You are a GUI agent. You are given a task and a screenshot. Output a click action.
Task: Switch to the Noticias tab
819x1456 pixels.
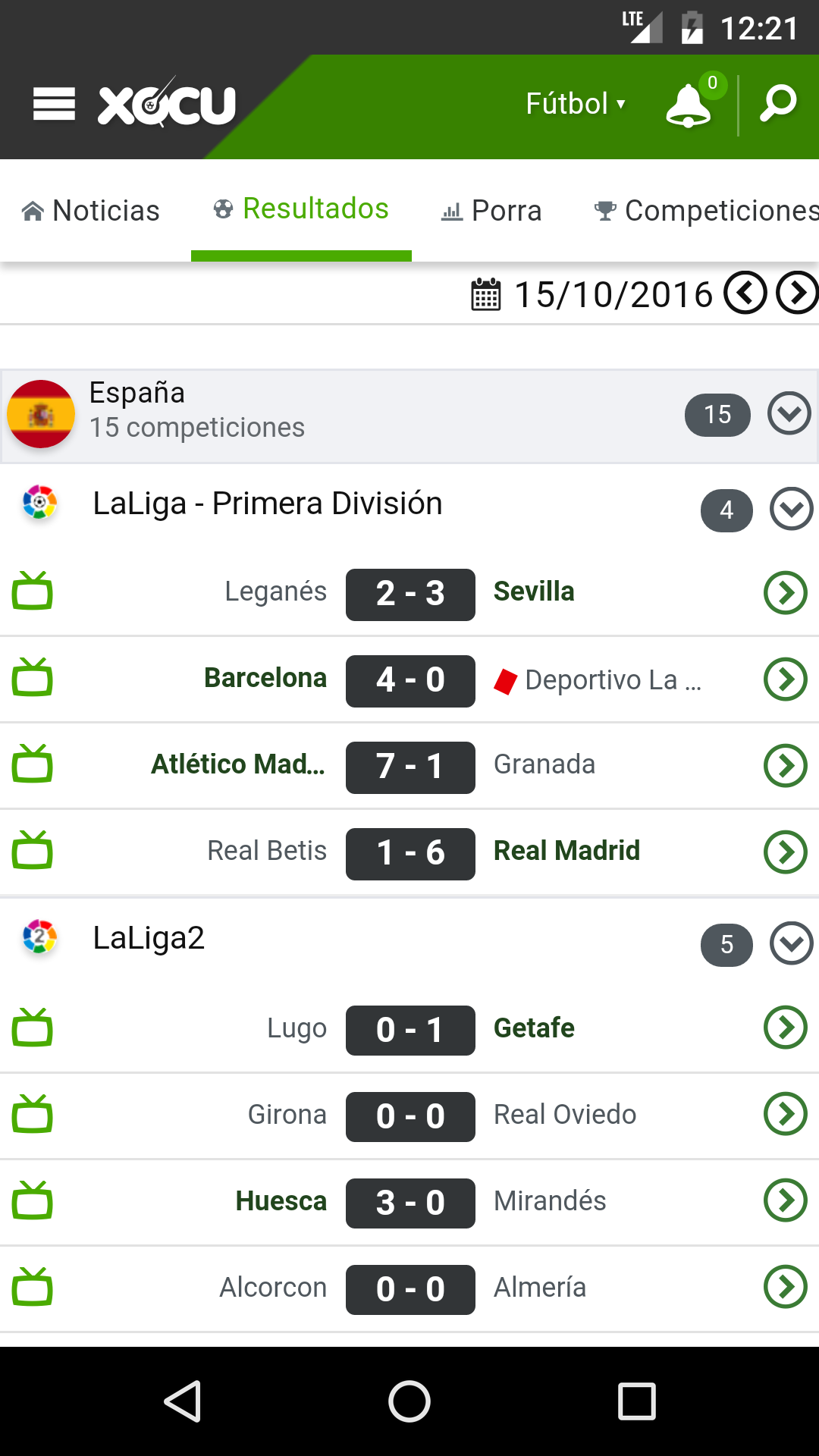[91, 211]
